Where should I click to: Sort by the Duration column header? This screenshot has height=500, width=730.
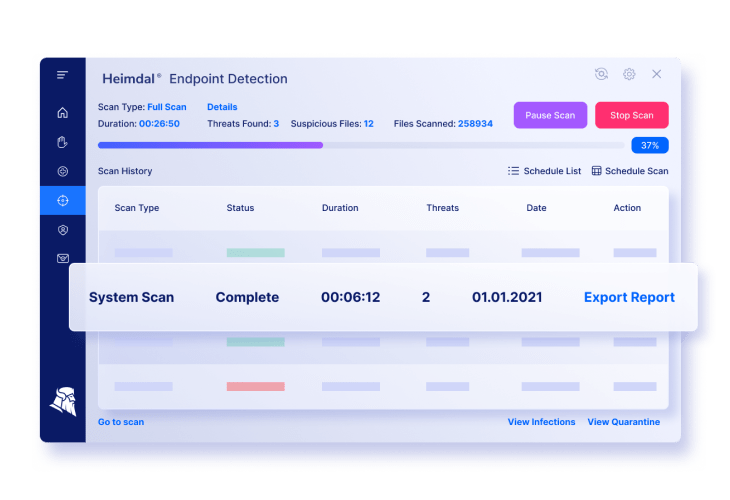(340, 208)
